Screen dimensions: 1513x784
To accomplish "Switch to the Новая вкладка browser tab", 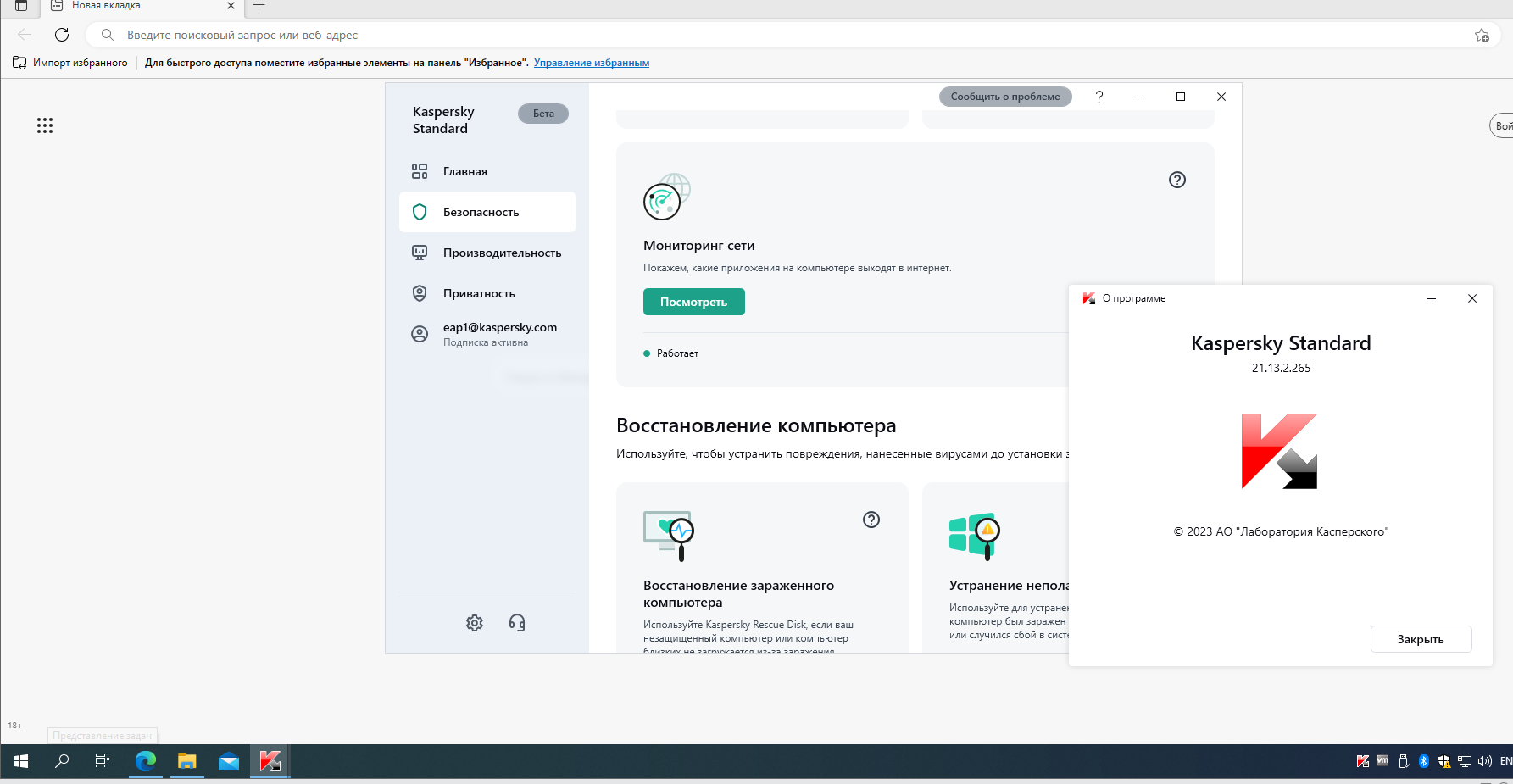I will click(x=142, y=6).
